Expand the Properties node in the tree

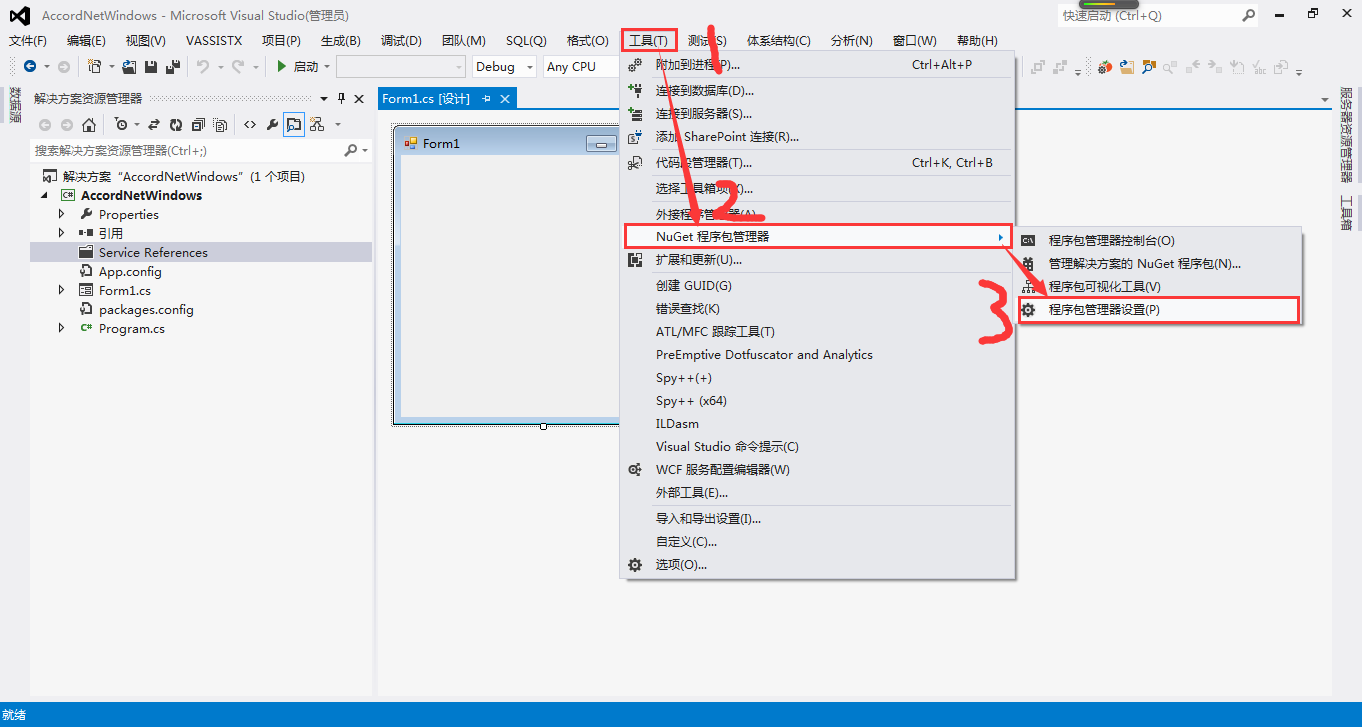pos(62,214)
